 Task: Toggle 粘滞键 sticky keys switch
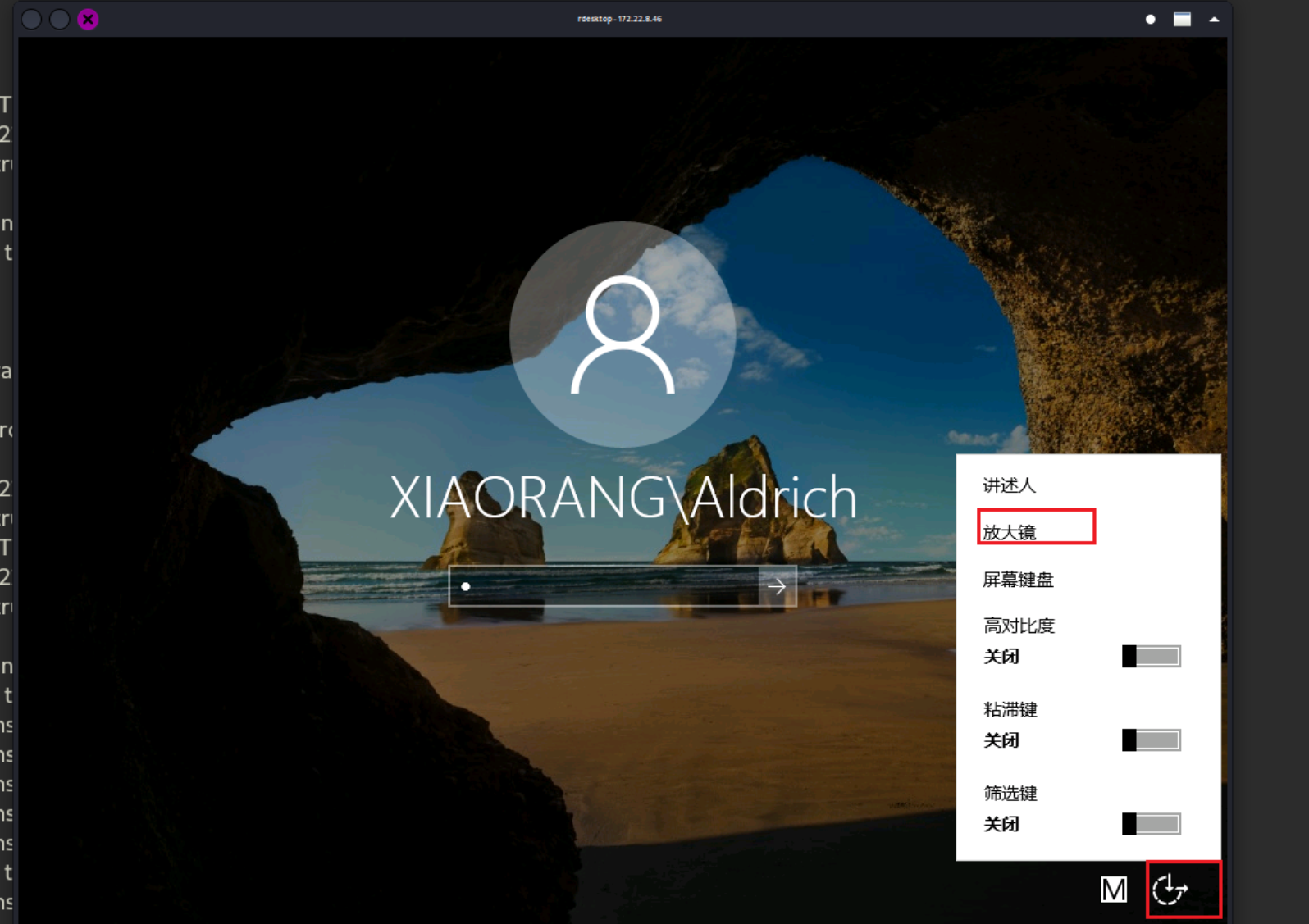coord(1152,740)
